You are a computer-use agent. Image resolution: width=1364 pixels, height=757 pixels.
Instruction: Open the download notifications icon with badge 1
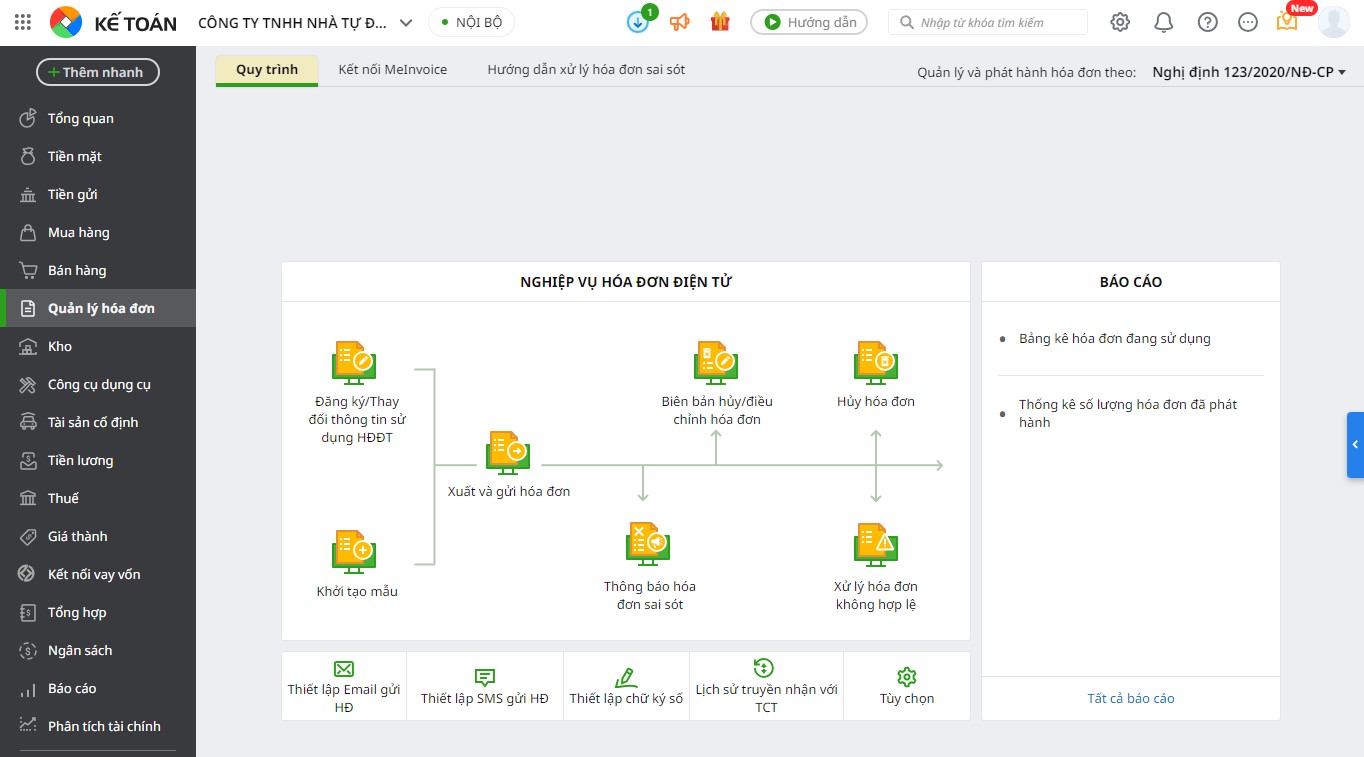tap(639, 21)
